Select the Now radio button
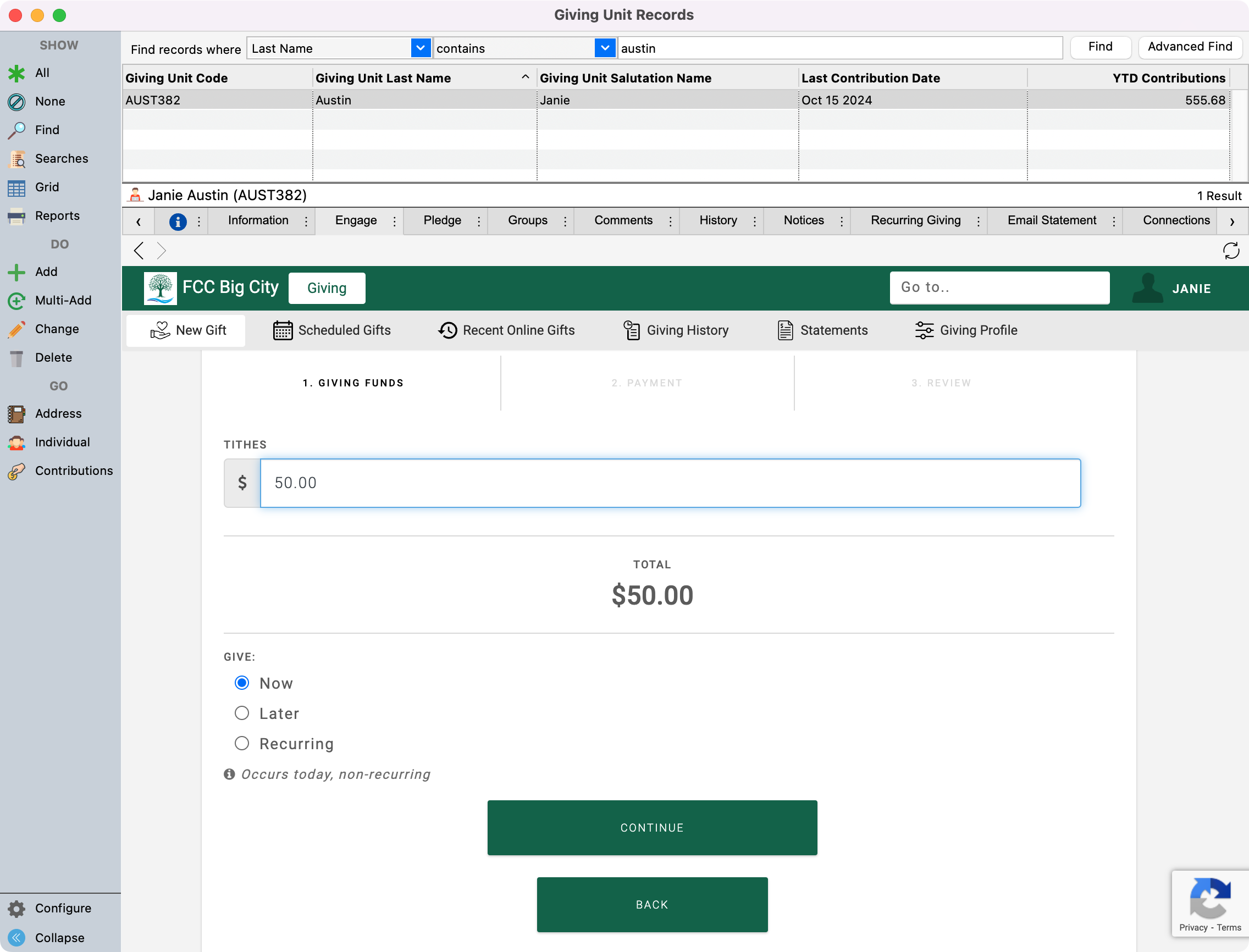 click(x=242, y=683)
